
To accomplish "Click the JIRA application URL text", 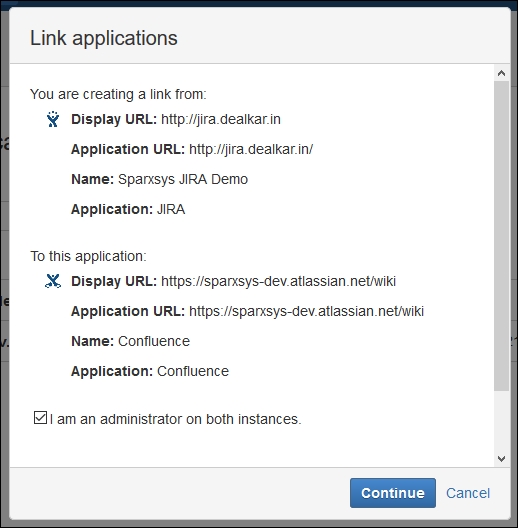I will pyautogui.click(x=251, y=149).
